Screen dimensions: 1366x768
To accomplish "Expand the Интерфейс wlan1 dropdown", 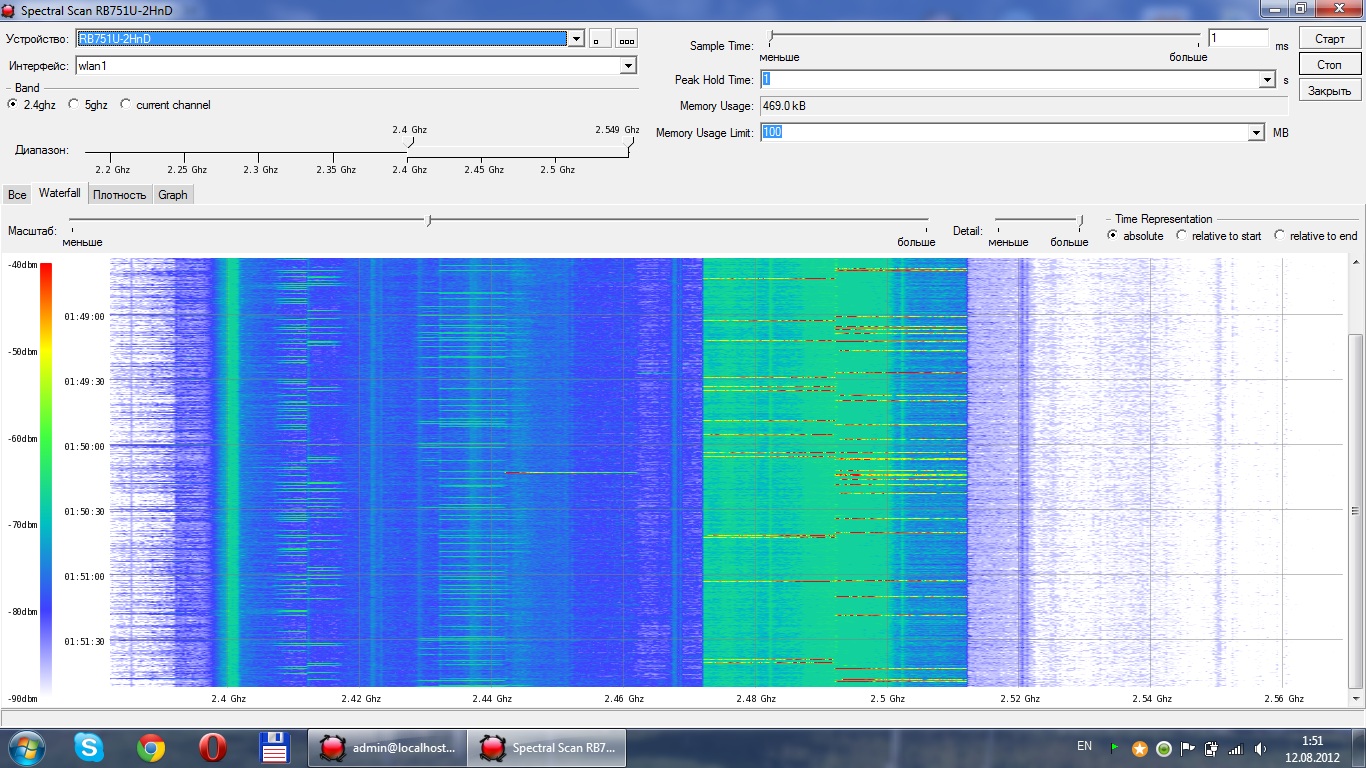I will click(x=628, y=66).
